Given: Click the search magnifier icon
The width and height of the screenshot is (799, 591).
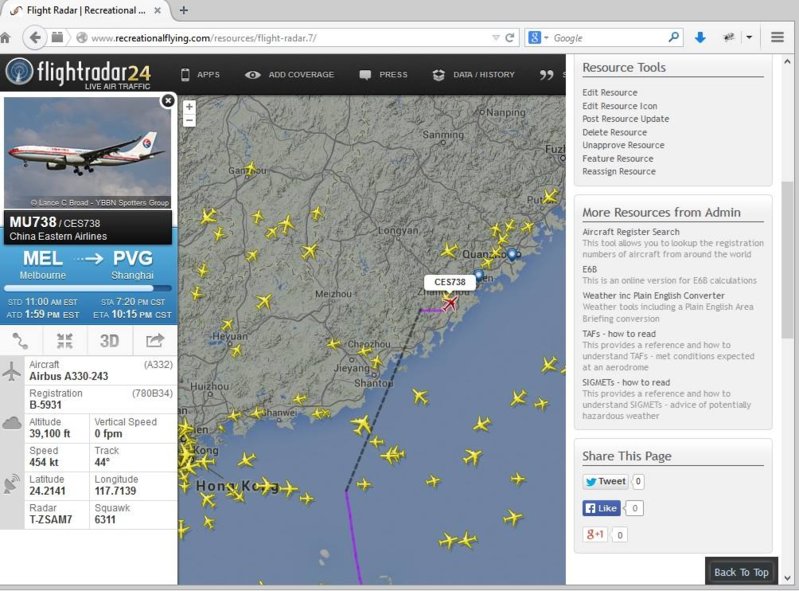Looking at the screenshot, I should click(x=674, y=37).
